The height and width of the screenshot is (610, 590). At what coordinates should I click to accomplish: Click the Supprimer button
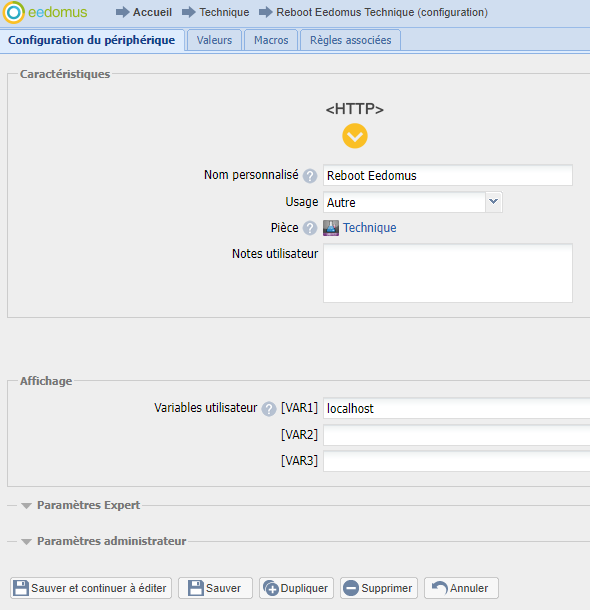(x=379, y=588)
